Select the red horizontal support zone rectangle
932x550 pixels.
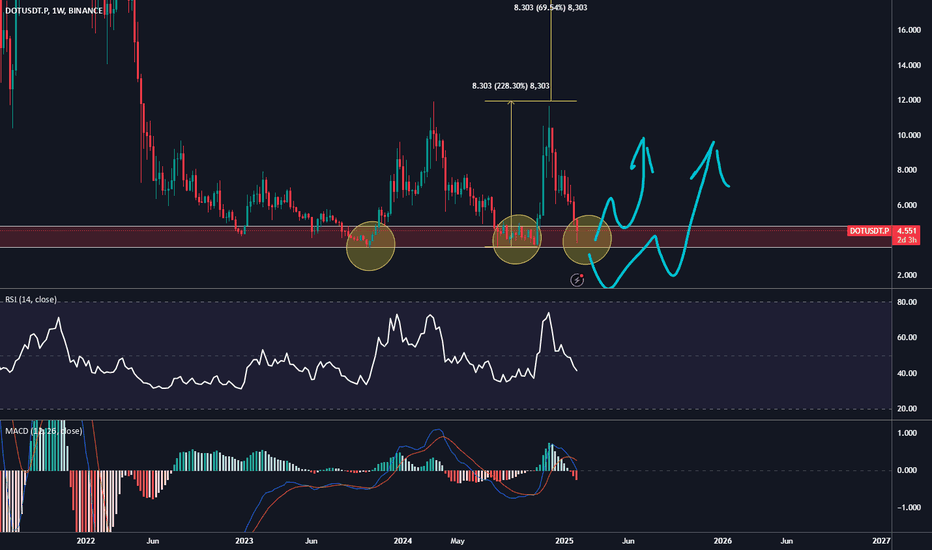[x=200, y=236]
